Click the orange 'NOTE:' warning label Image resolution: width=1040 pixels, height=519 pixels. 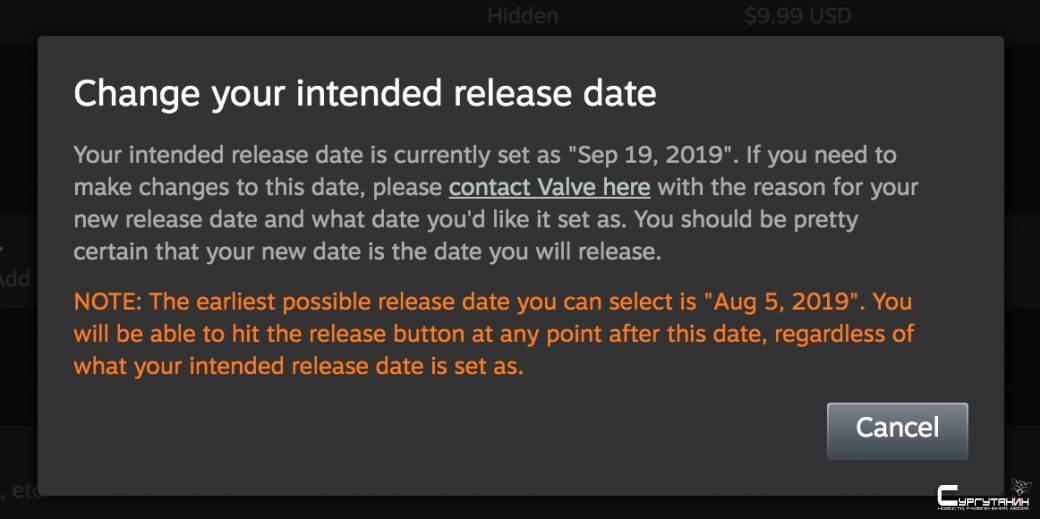coord(108,302)
